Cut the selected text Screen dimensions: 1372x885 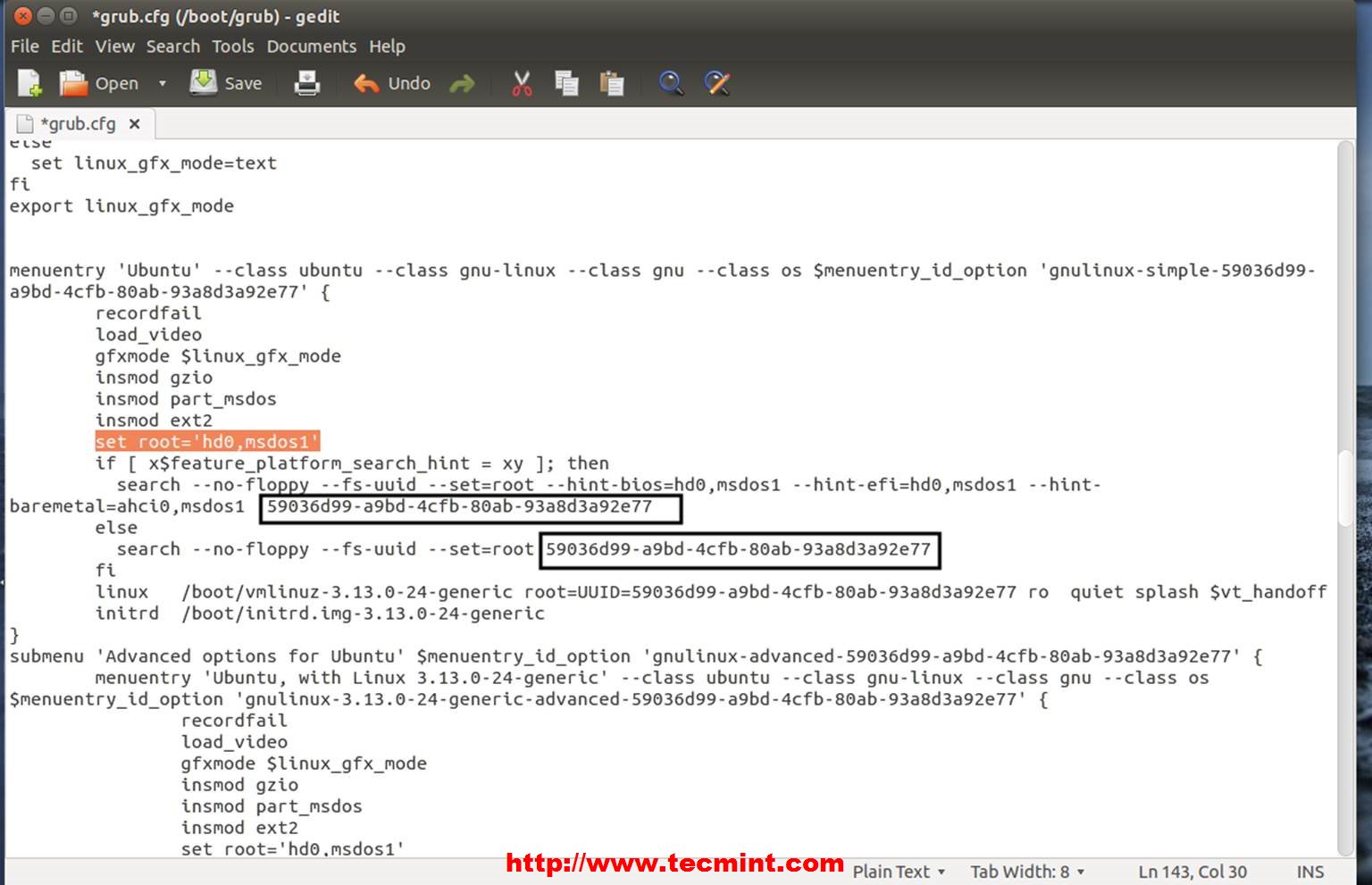522,82
